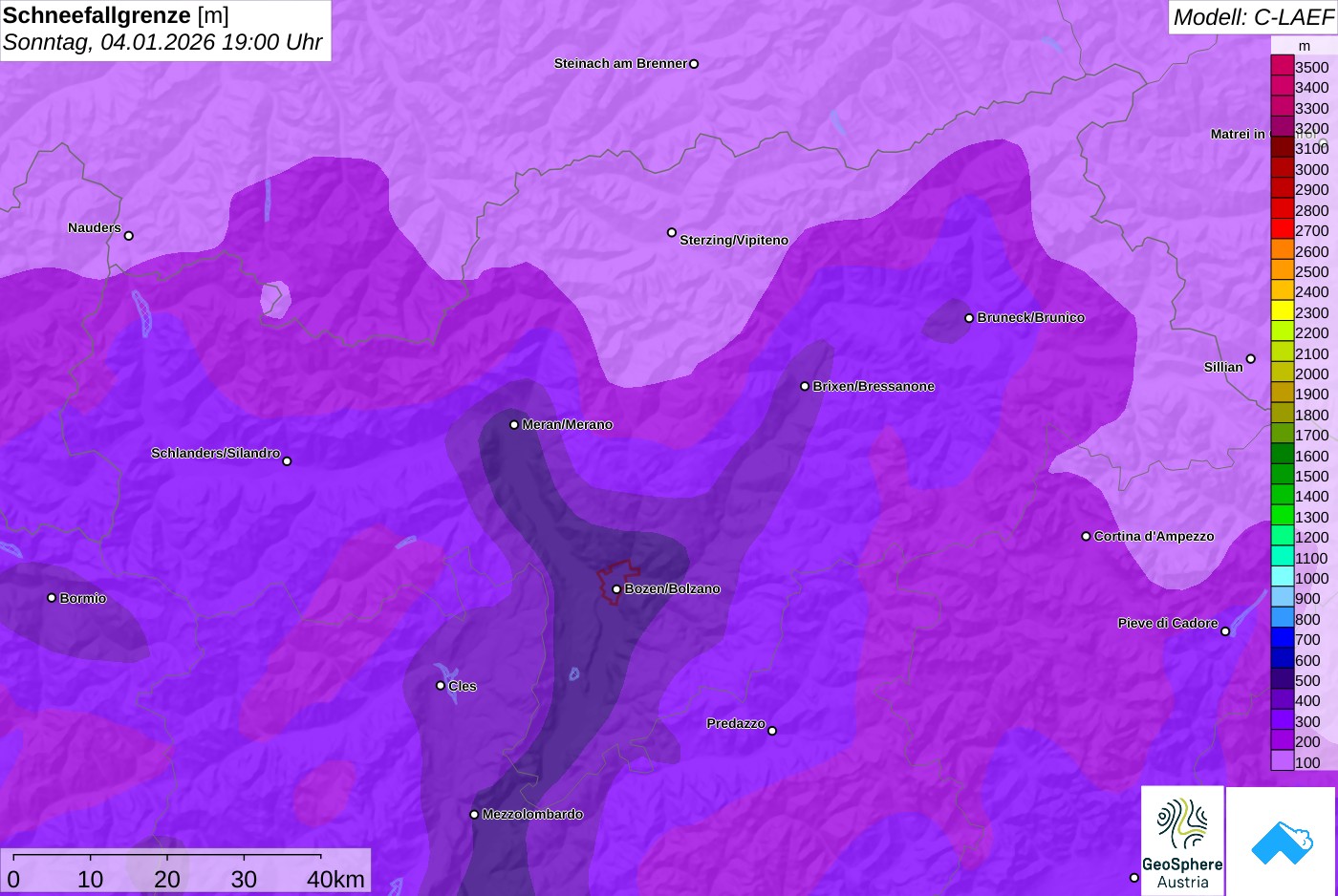
Task: Click the Sillian marker dot
Action: click(x=1251, y=359)
